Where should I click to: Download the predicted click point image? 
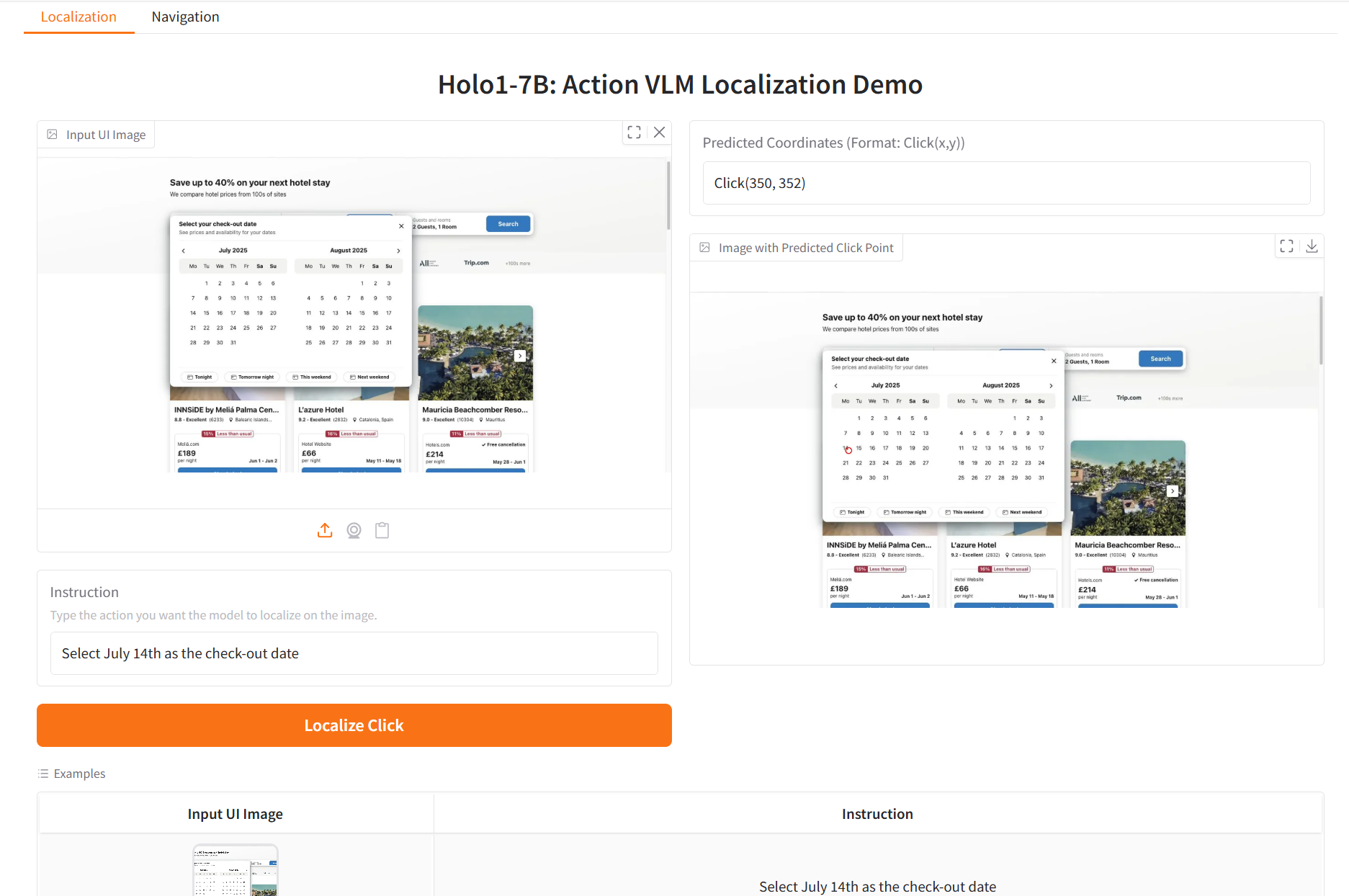(1312, 246)
